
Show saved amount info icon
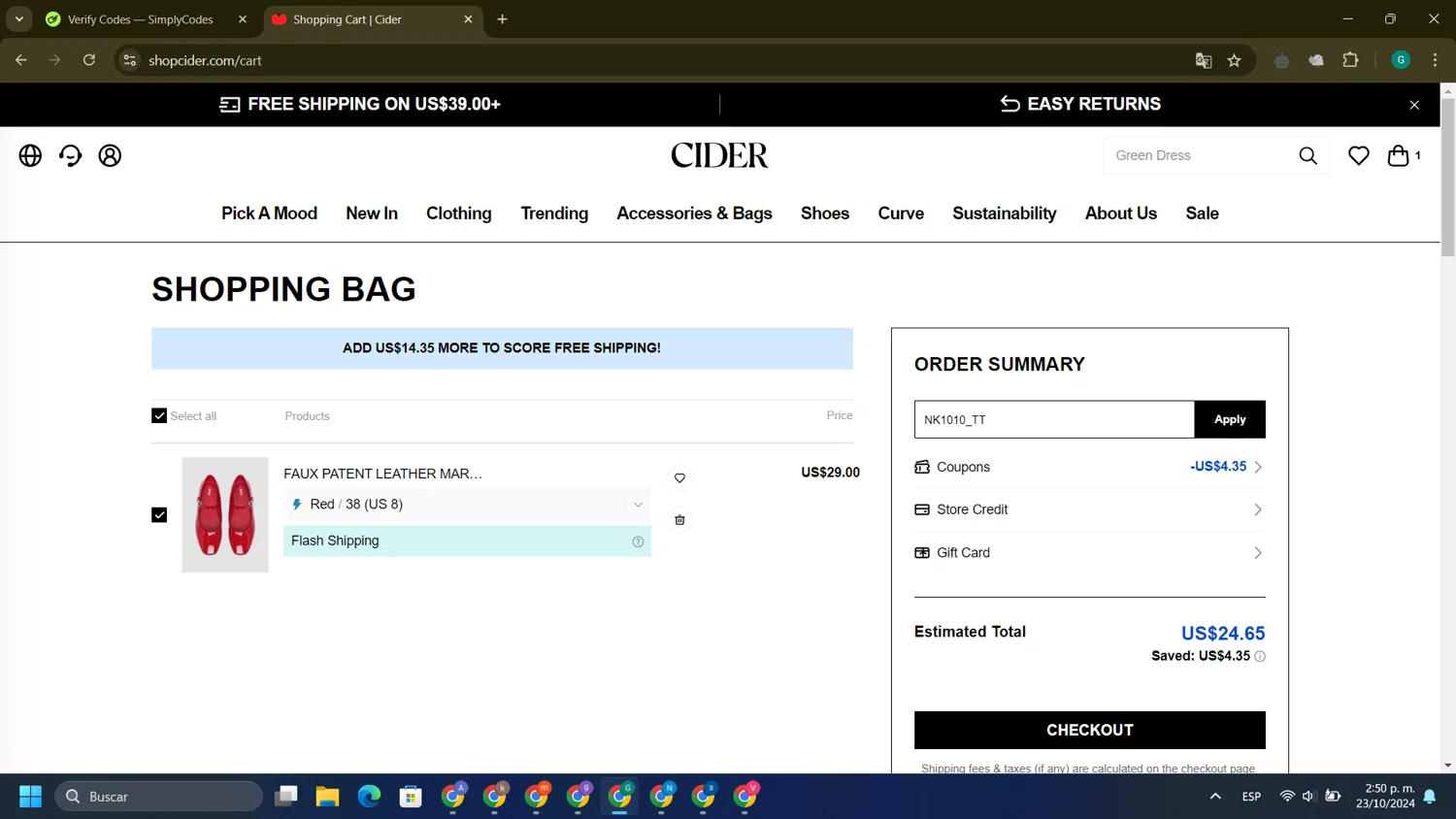tap(1260, 656)
